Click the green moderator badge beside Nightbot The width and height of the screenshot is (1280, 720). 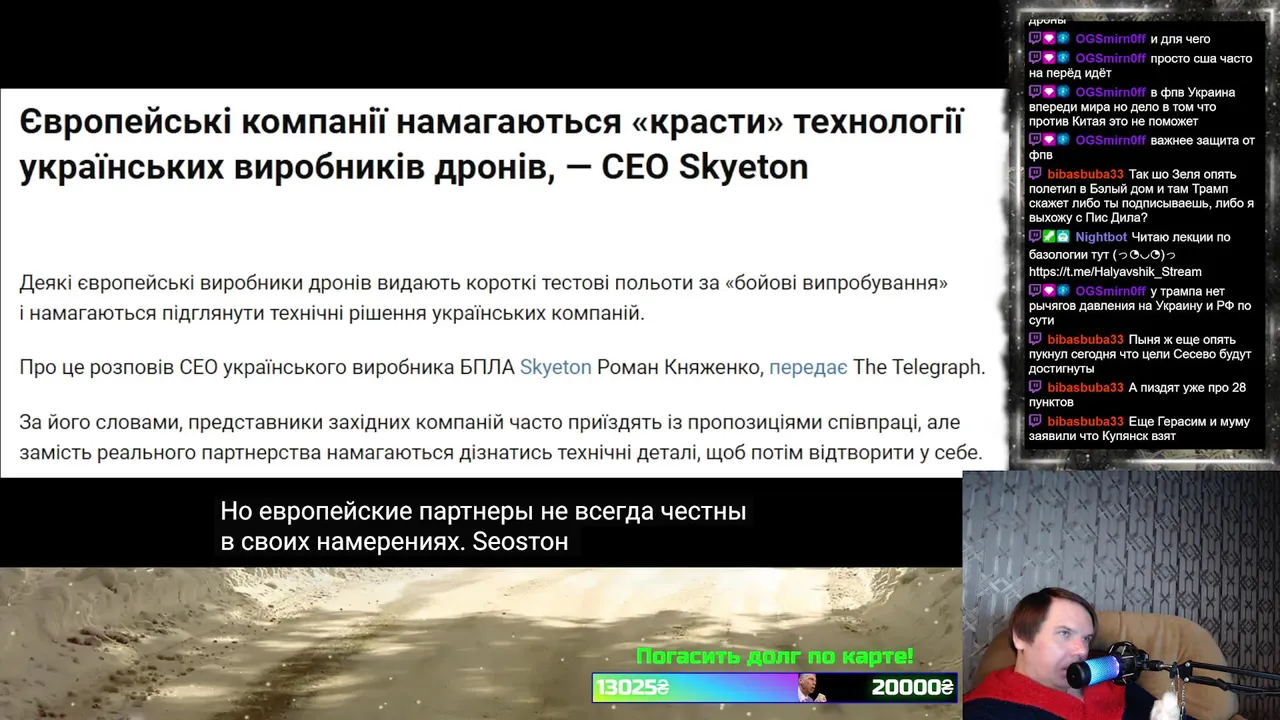1049,237
